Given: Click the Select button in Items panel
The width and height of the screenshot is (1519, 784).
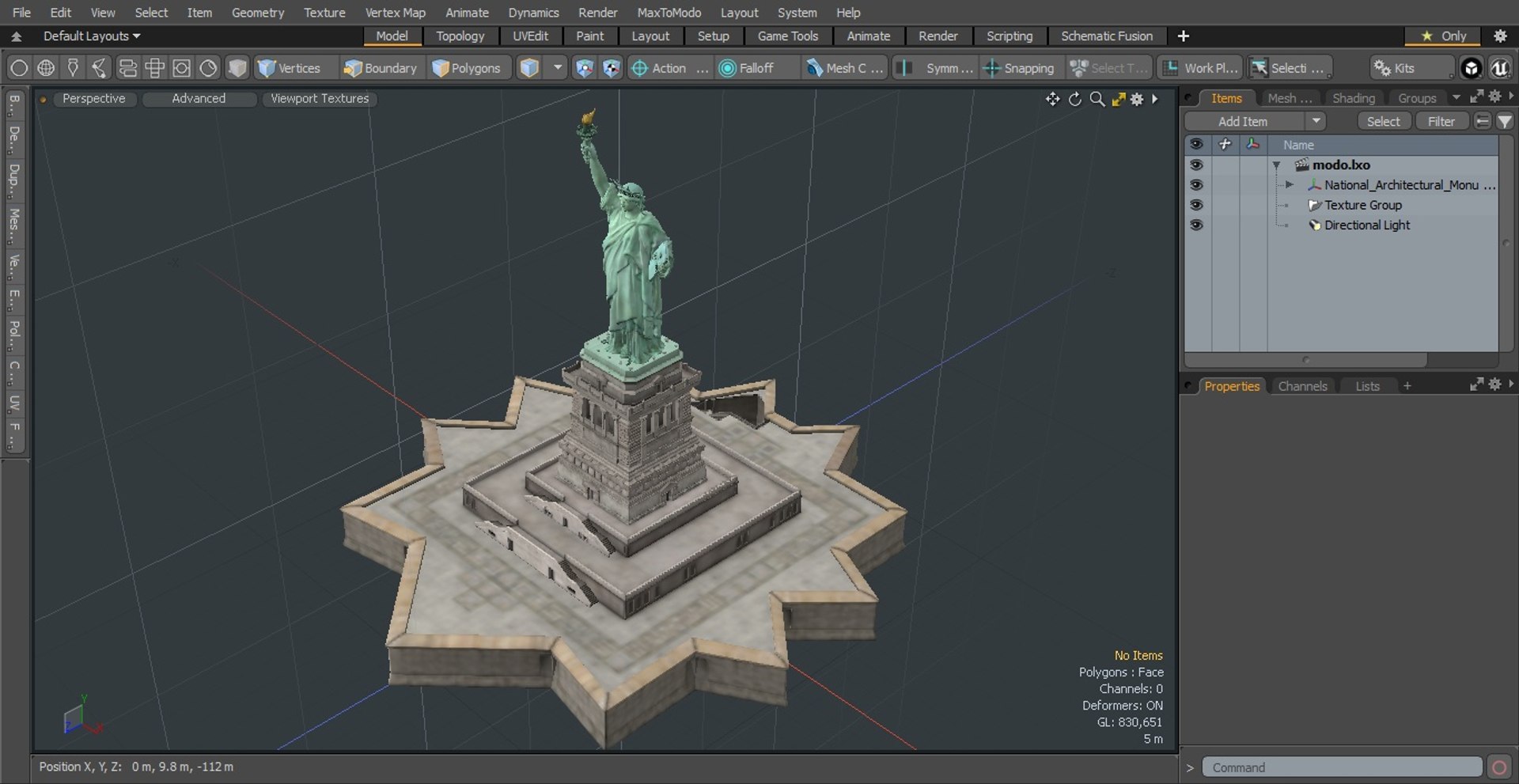Looking at the screenshot, I should (1383, 121).
